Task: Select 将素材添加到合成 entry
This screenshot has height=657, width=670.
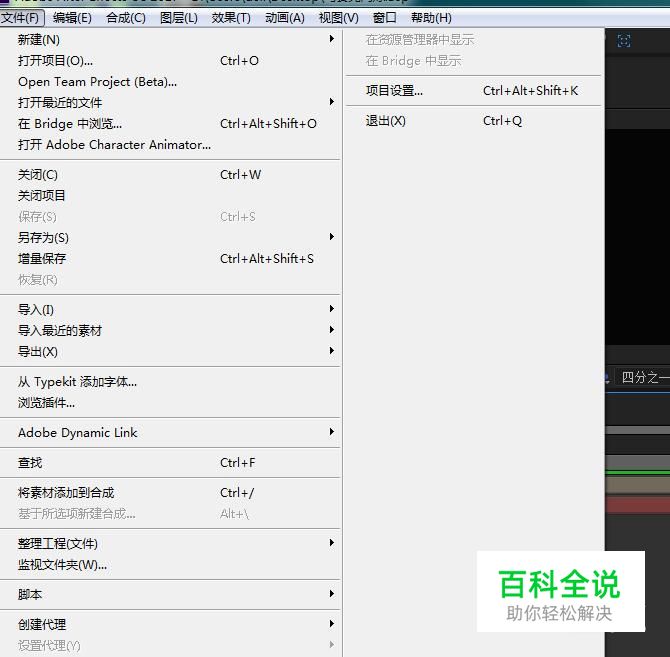Action: tap(170, 493)
